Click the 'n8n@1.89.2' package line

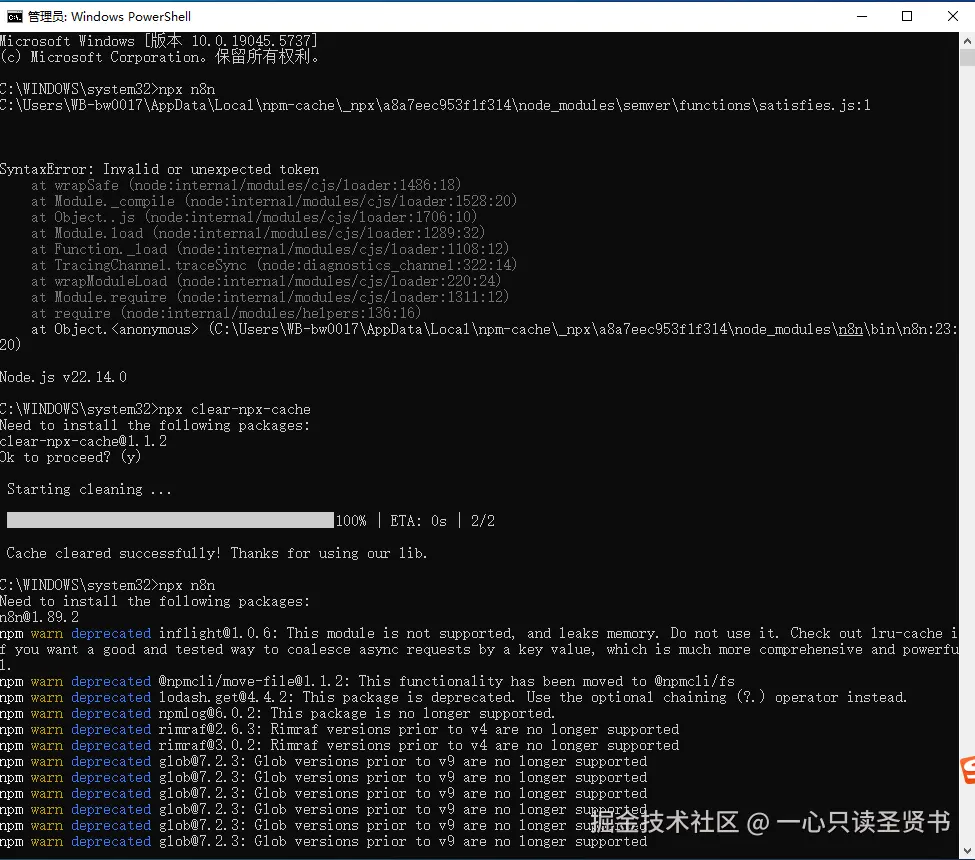[x=39, y=617]
